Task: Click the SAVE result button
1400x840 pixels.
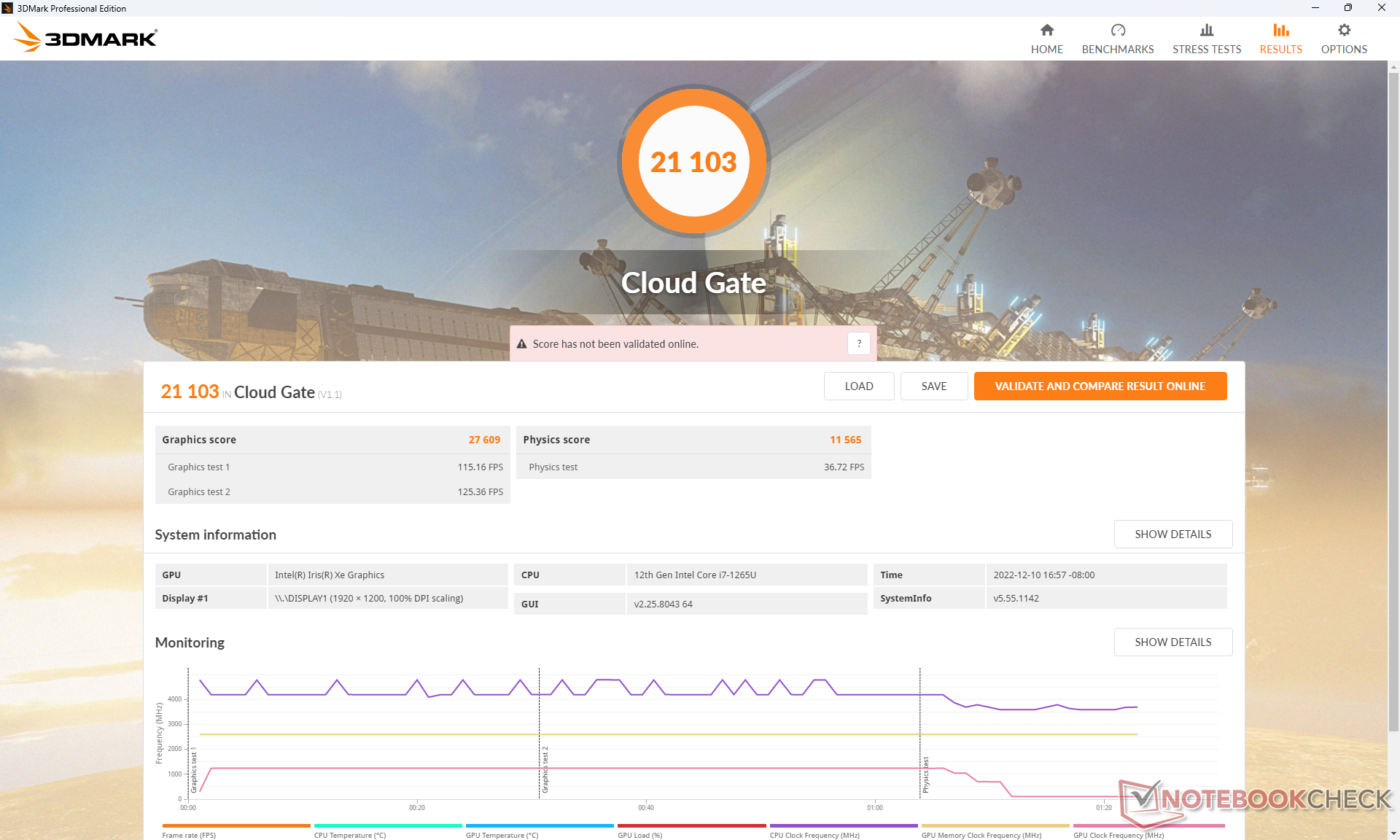Action: (x=933, y=386)
